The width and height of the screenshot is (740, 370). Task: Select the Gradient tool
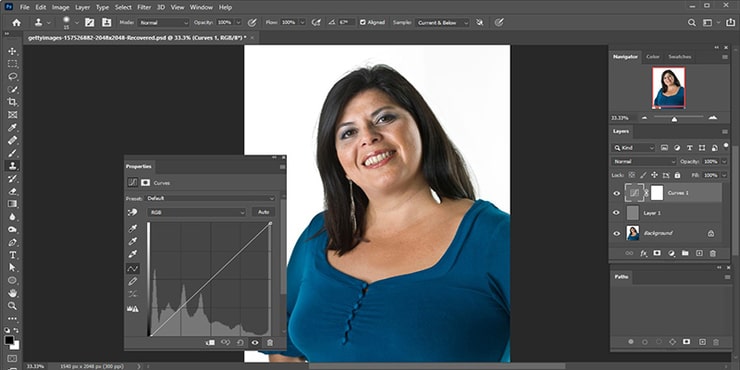(x=12, y=204)
